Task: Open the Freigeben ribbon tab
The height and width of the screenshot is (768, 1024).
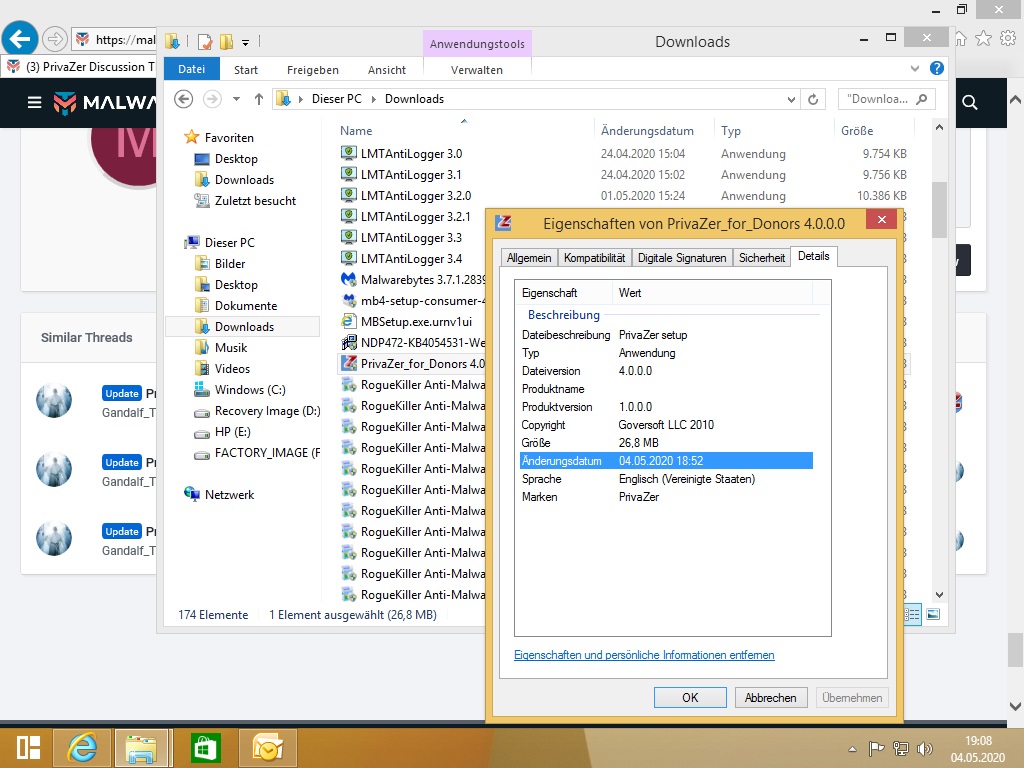Action: click(313, 70)
